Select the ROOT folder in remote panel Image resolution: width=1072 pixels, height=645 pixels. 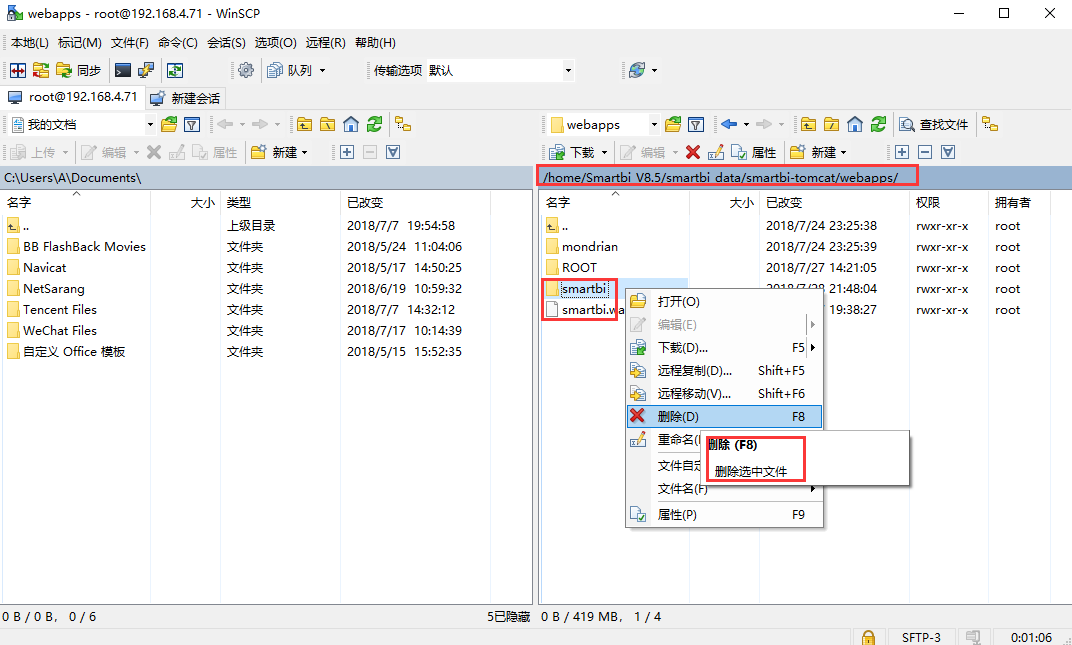[x=579, y=267]
